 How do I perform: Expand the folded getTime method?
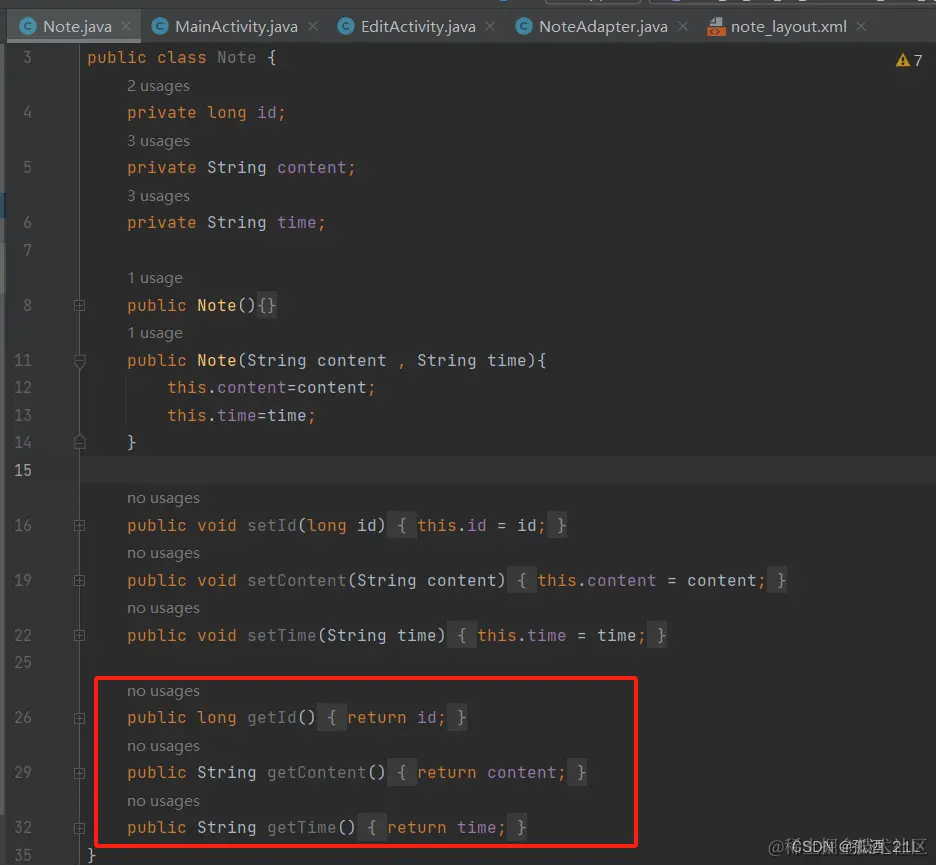pos(79,828)
